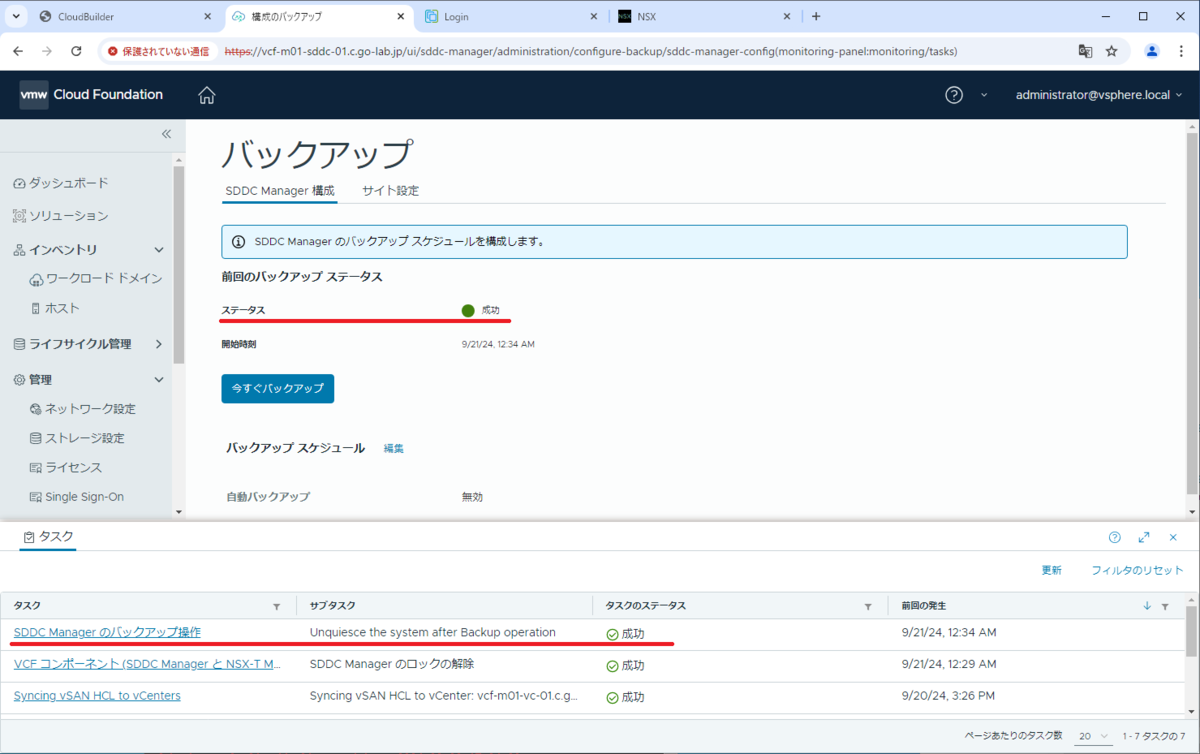Click the info icon in schedule banner

click(x=239, y=242)
